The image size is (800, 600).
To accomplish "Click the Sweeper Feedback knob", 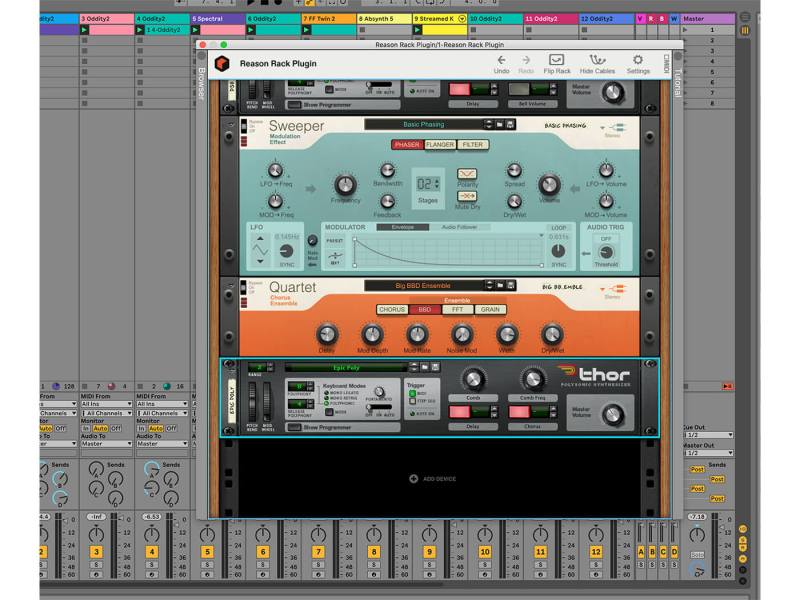I will (387, 202).
